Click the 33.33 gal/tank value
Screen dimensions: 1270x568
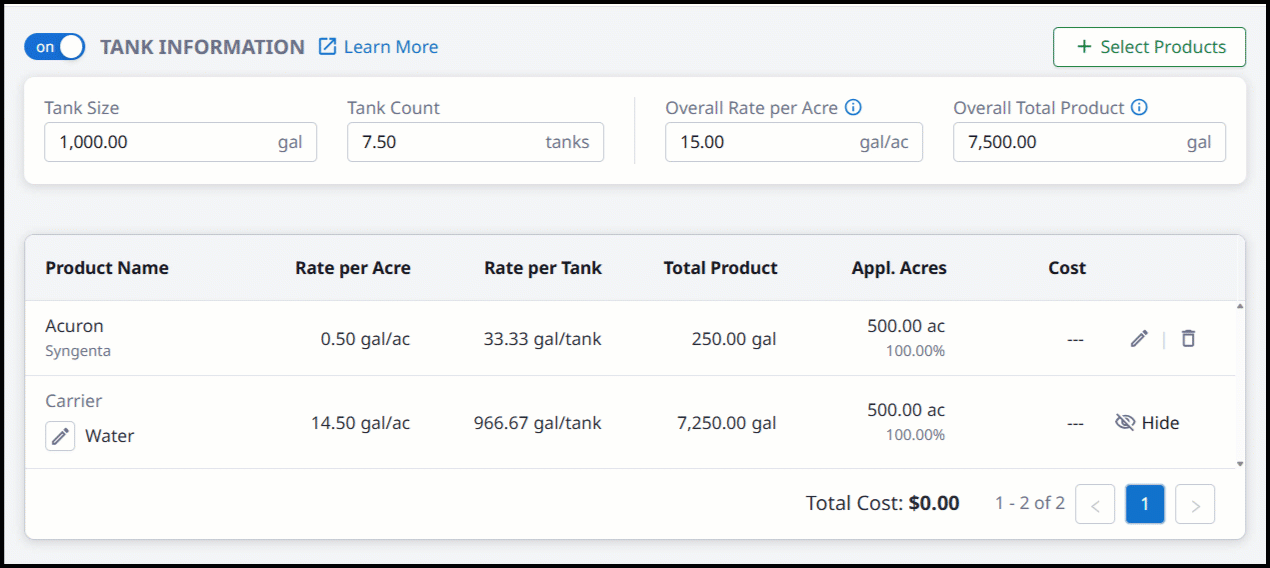point(543,339)
